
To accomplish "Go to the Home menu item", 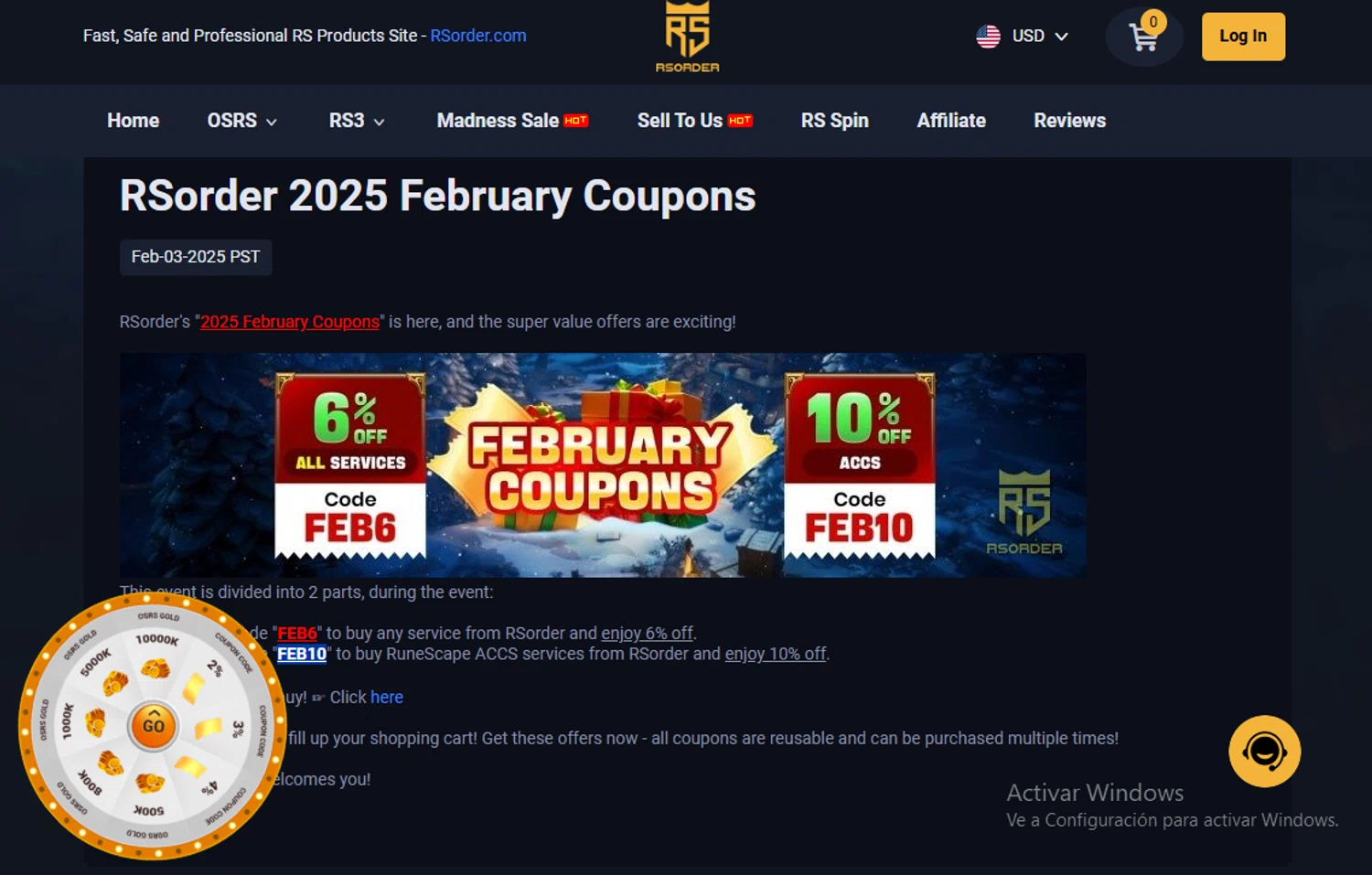I will [133, 121].
